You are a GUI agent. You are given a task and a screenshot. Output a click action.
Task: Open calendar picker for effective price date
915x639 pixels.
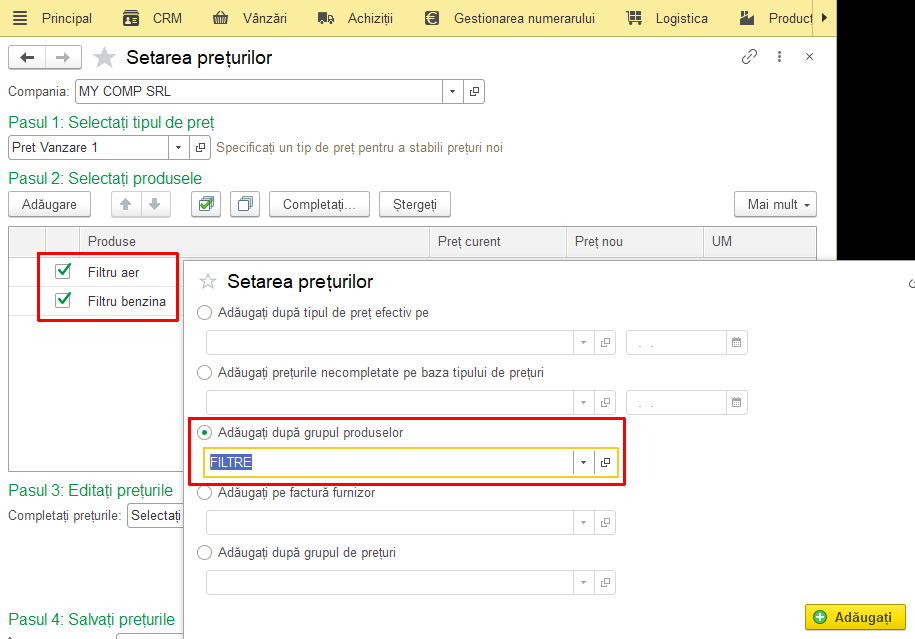[x=736, y=343]
